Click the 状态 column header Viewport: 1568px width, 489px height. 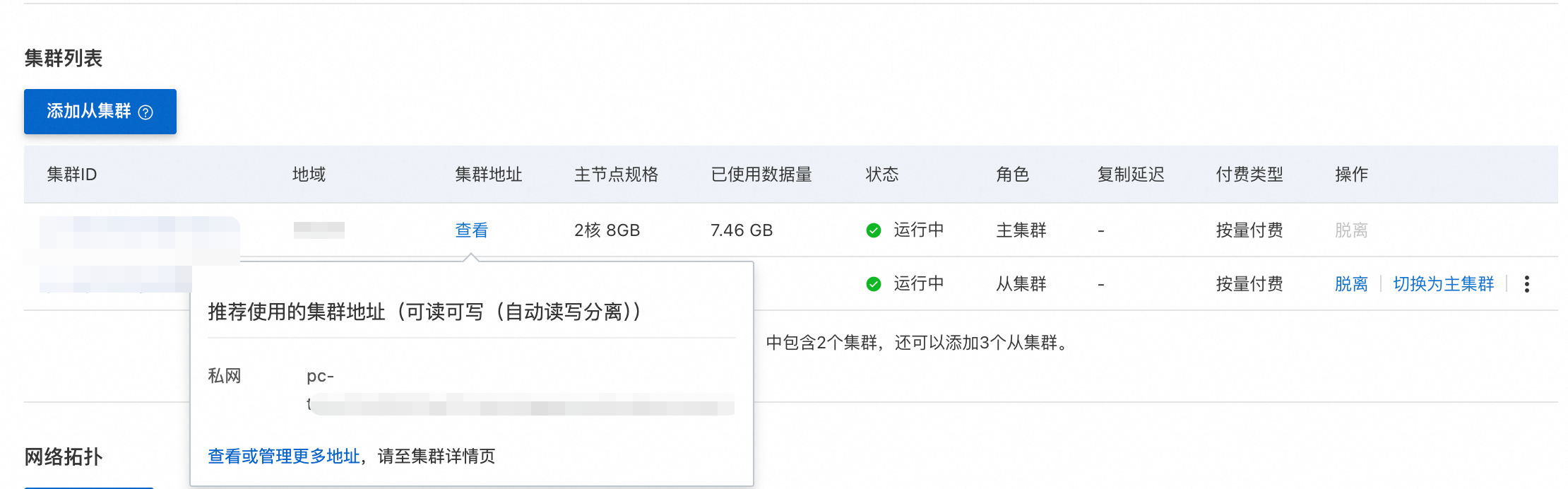(x=881, y=175)
